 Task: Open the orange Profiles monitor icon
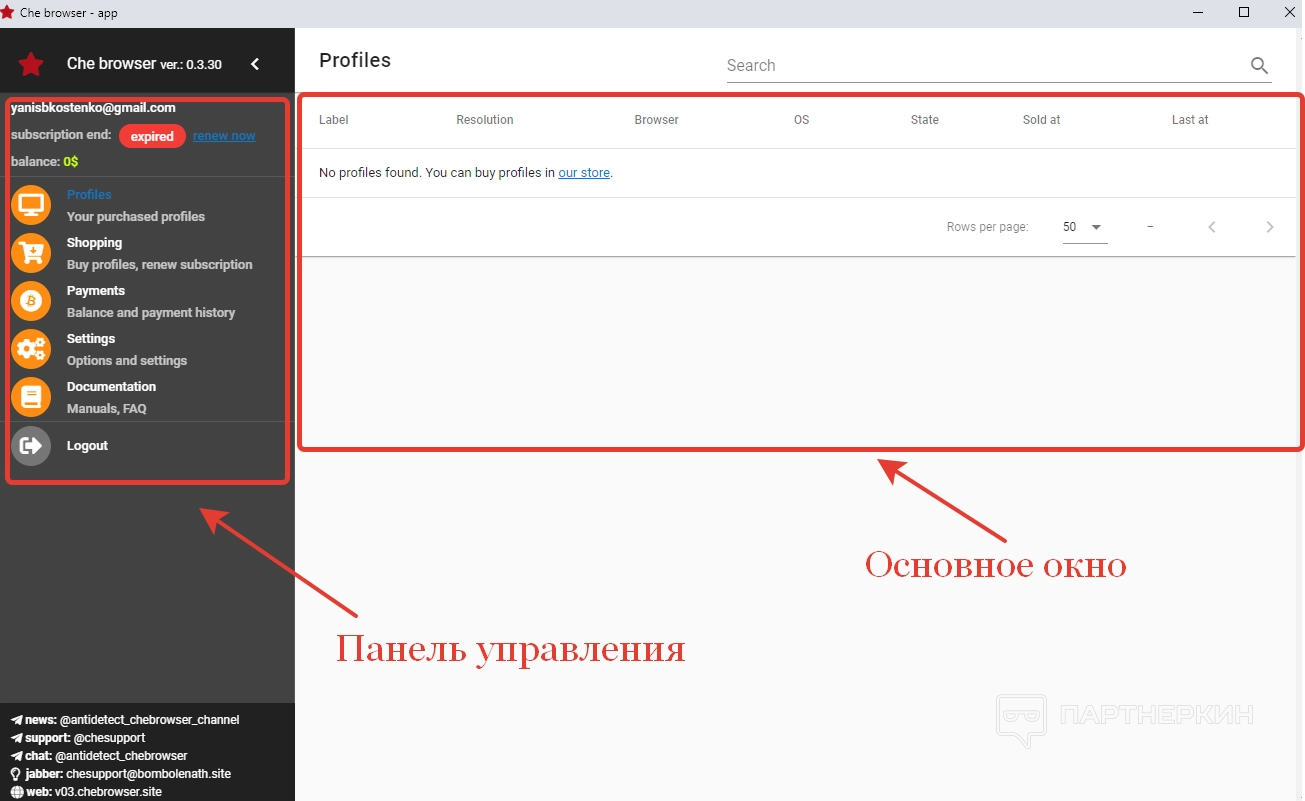(x=31, y=205)
